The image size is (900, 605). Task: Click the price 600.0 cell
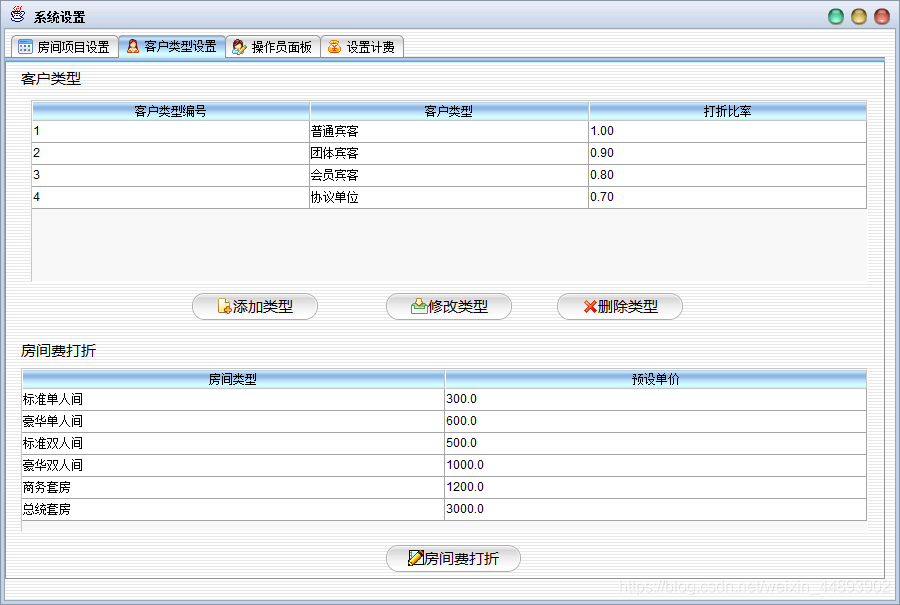[x=655, y=421]
